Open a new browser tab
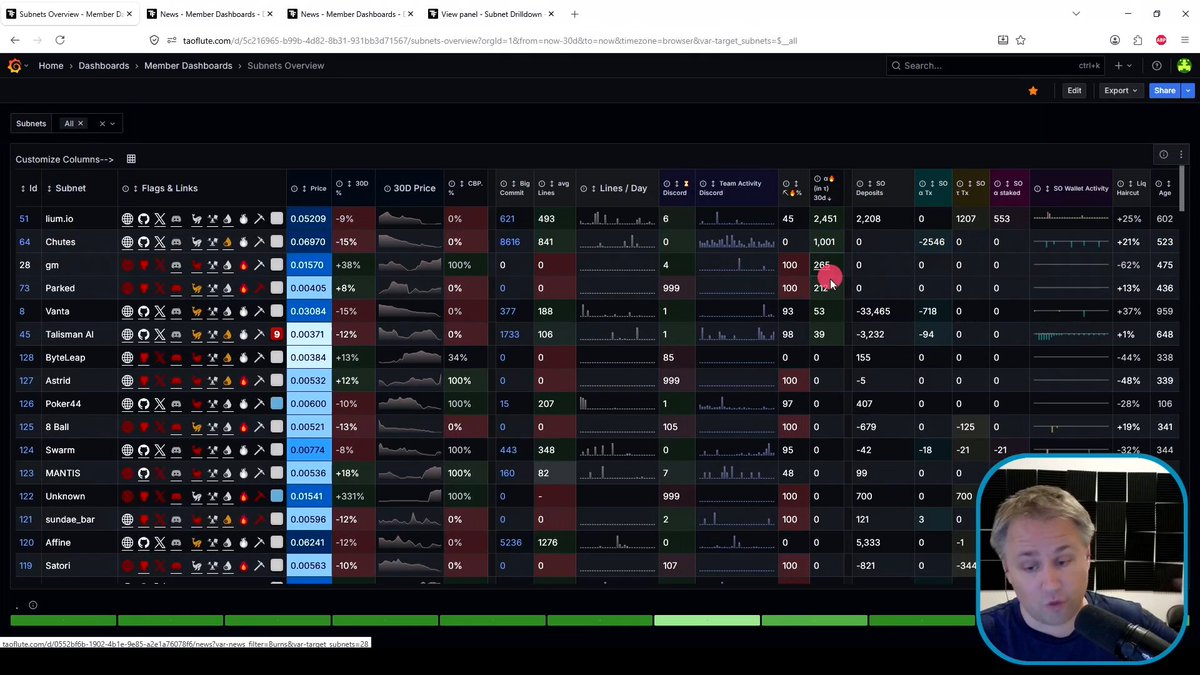The image size is (1200, 675). pyautogui.click(x=574, y=14)
